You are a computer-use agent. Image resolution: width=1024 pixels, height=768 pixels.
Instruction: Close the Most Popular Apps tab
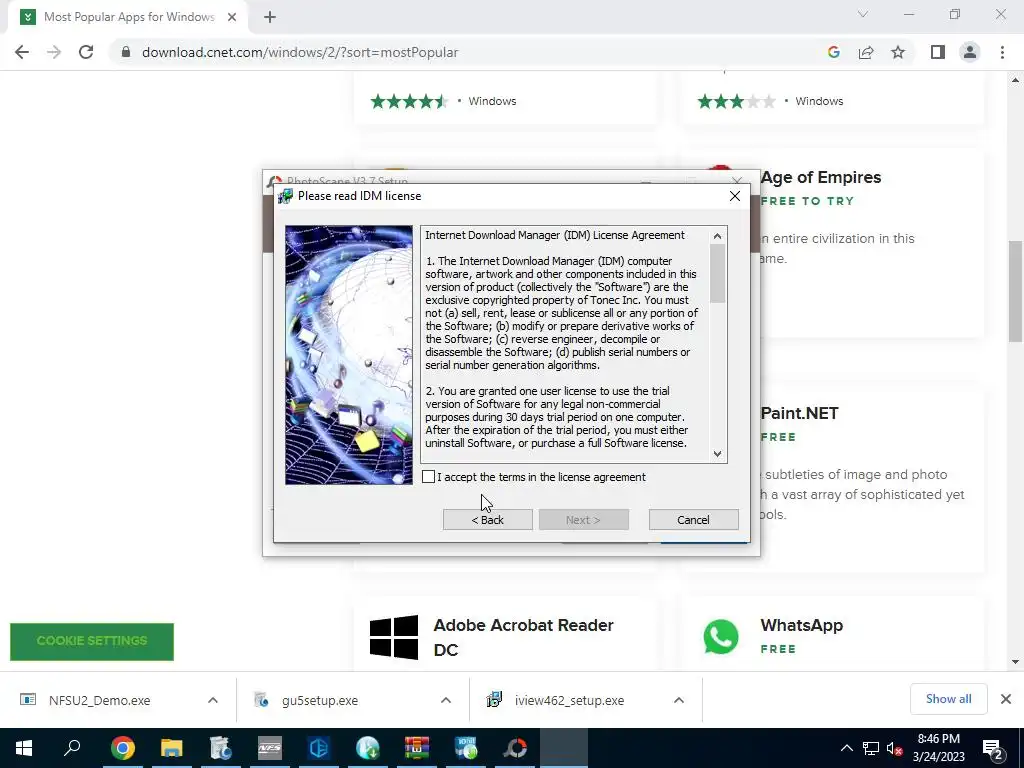click(232, 17)
